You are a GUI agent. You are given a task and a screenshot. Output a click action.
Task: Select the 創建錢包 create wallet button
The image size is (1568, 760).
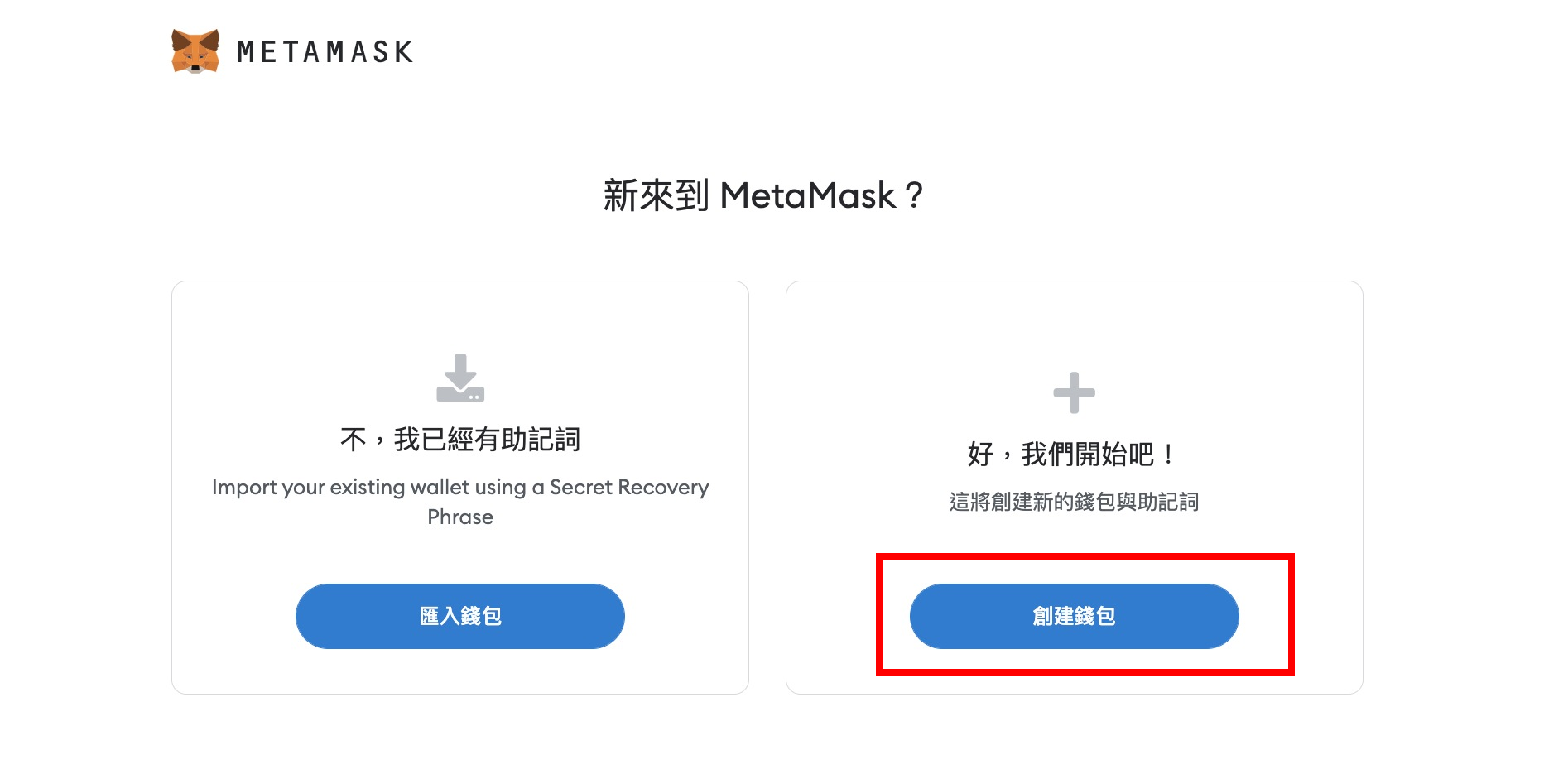click(x=1075, y=616)
